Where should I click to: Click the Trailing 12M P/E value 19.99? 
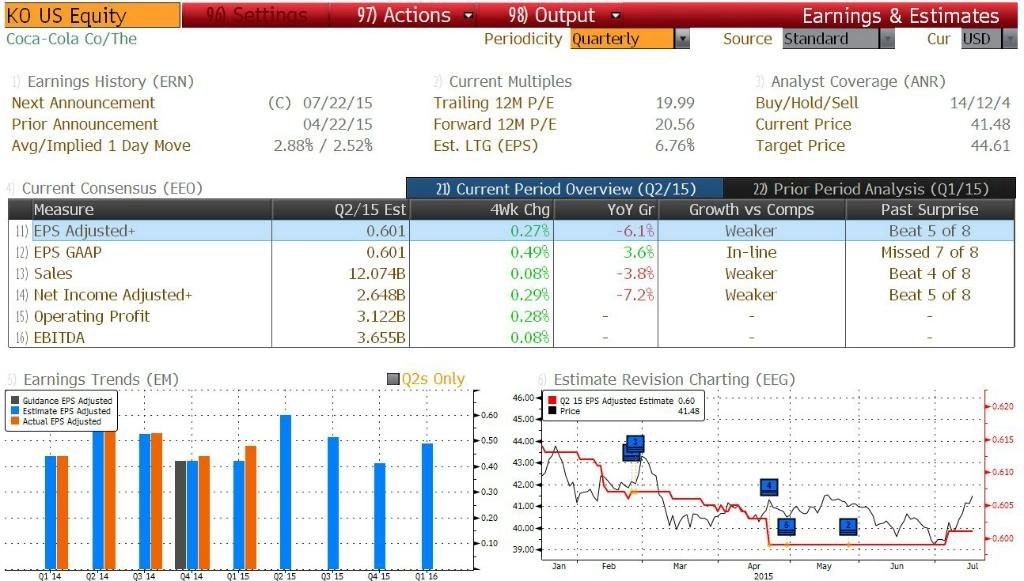click(x=675, y=103)
